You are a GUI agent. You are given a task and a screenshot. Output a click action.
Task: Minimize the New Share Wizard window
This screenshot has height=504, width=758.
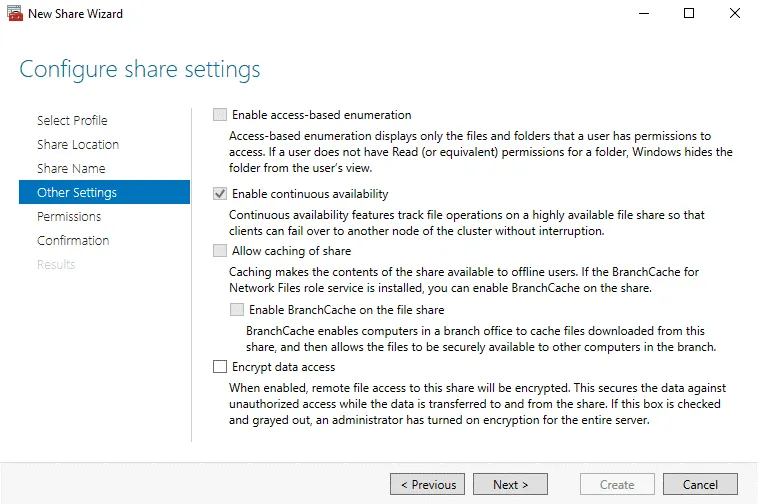tap(642, 14)
